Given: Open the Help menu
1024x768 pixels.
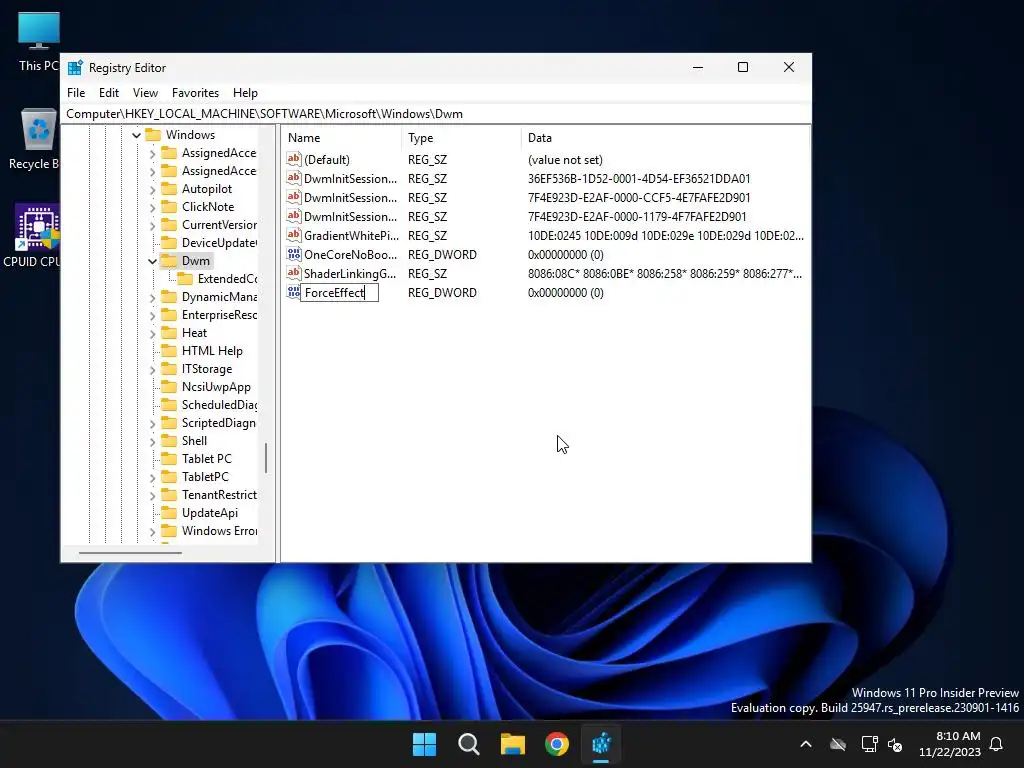Looking at the screenshot, I should click(246, 93).
